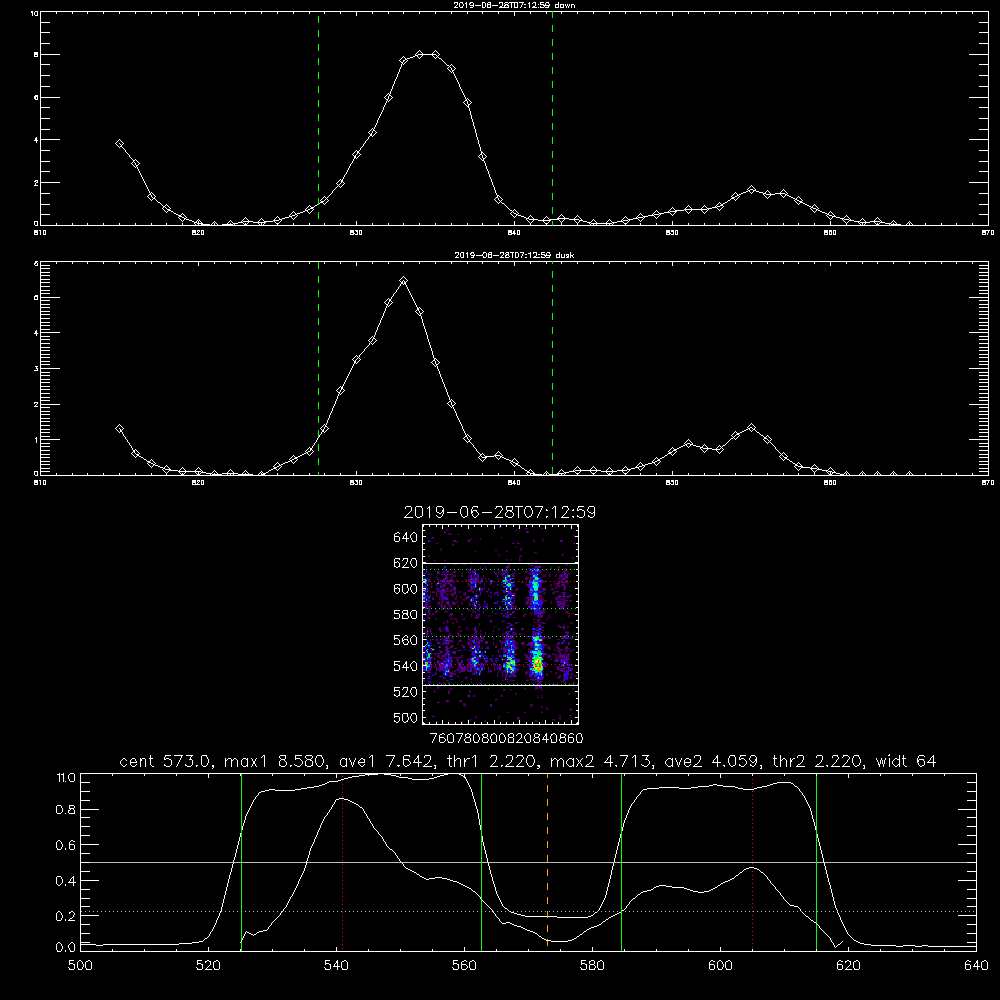
Task: Click y-axis label 8 on dawn plot
Action: pyautogui.click(x=36, y=55)
